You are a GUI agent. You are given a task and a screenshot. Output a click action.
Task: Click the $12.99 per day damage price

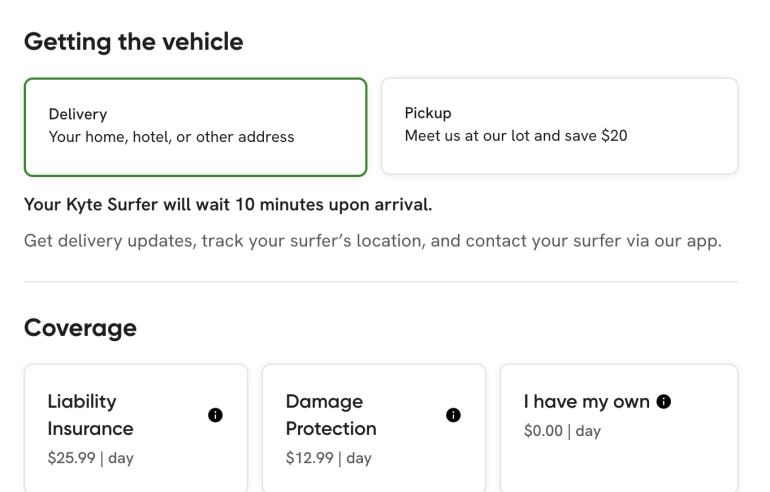[328, 458]
